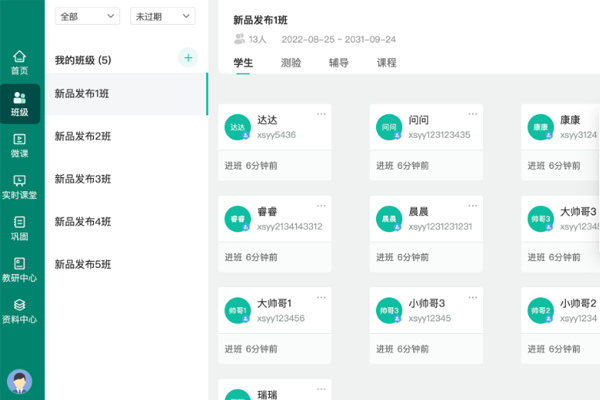The height and width of the screenshot is (400, 600).
Task: Switch to the 辅导 tab
Action: pyautogui.click(x=339, y=63)
